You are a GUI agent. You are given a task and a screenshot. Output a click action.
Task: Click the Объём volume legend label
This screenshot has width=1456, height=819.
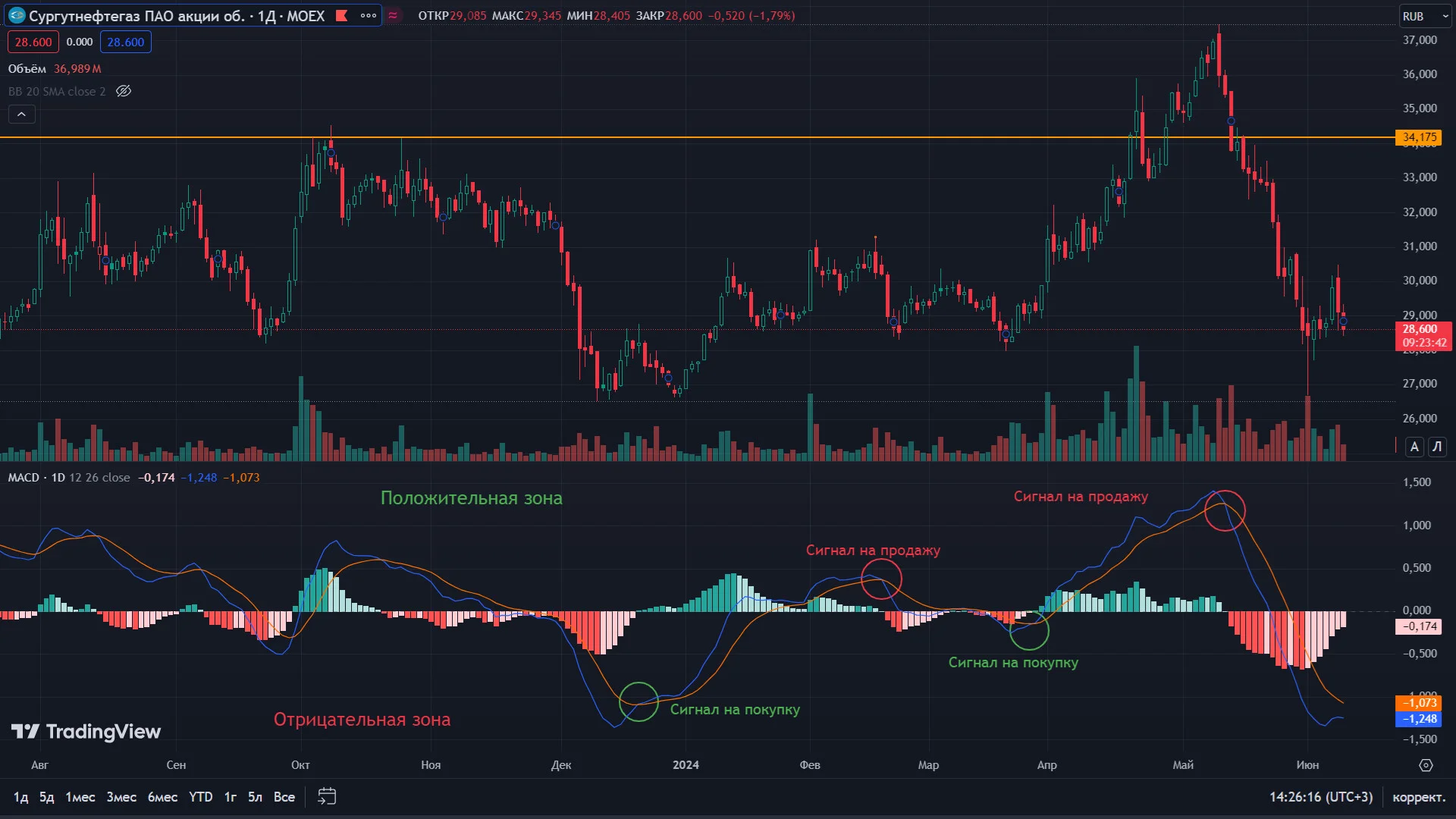(27, 69)
